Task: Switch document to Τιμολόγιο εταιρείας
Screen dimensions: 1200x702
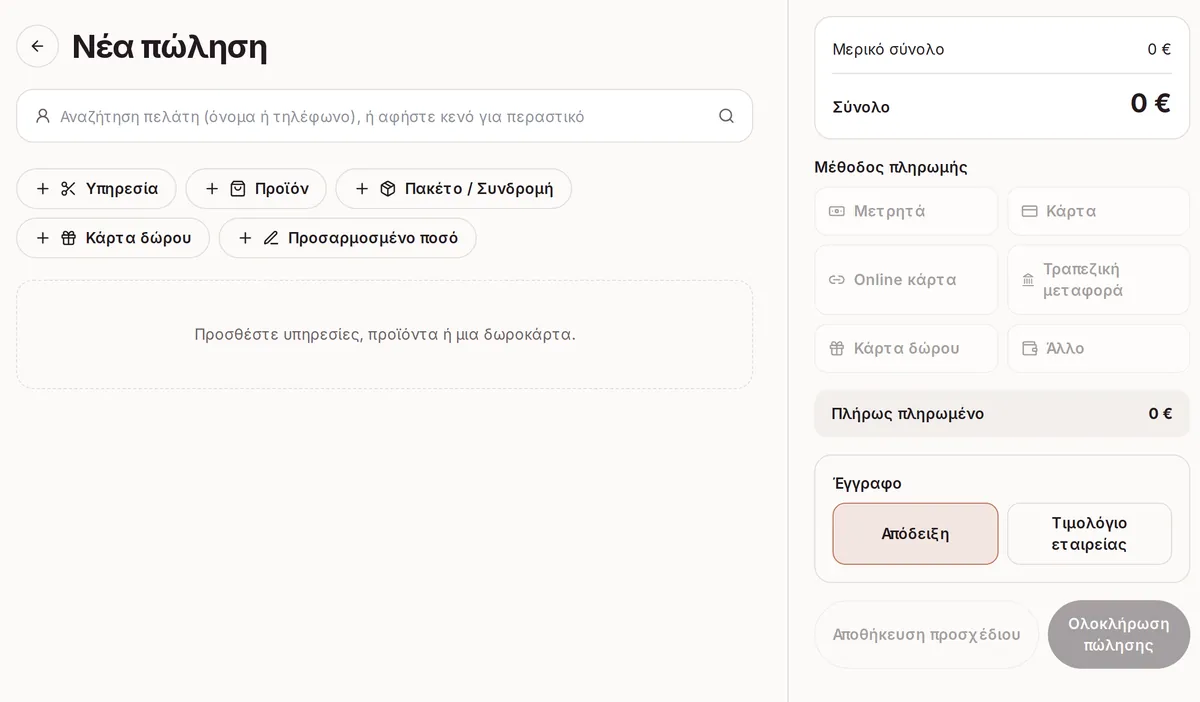Action: point(1089,534)
